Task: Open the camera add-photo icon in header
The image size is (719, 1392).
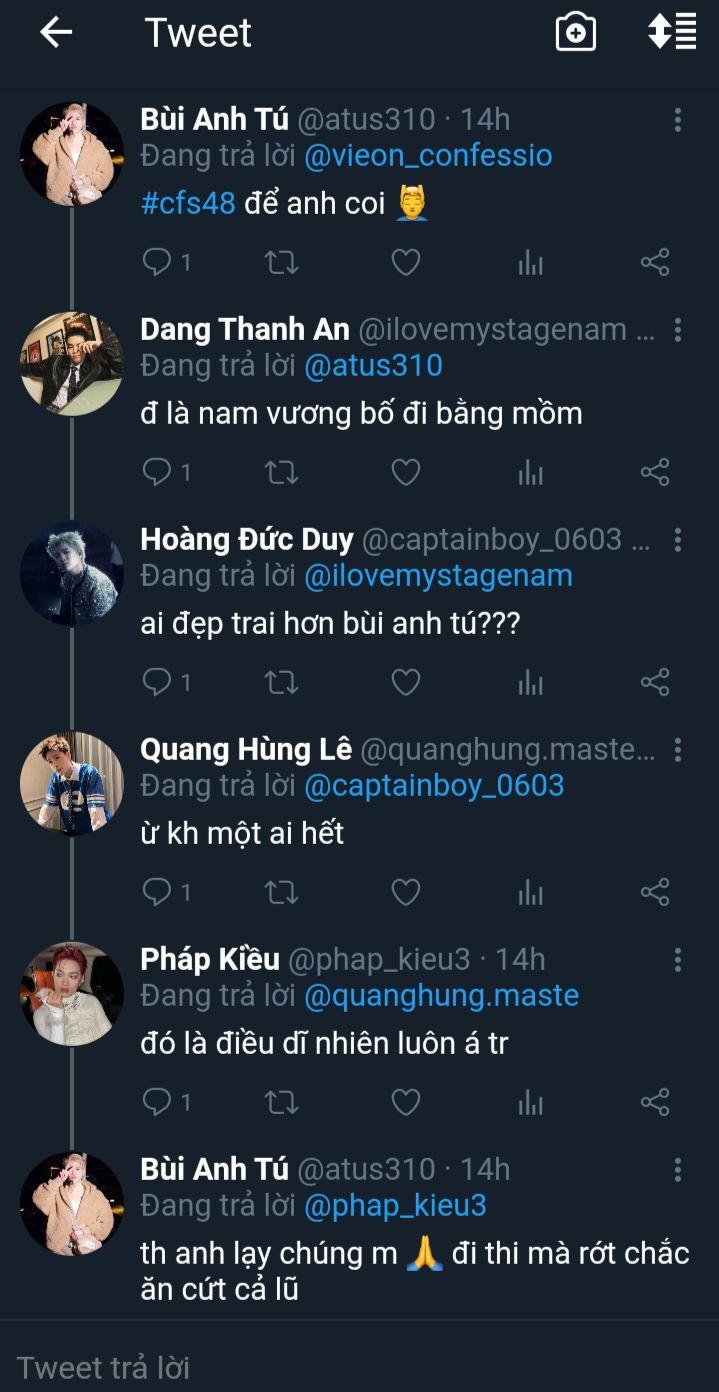Action: [x=576, y=33]
